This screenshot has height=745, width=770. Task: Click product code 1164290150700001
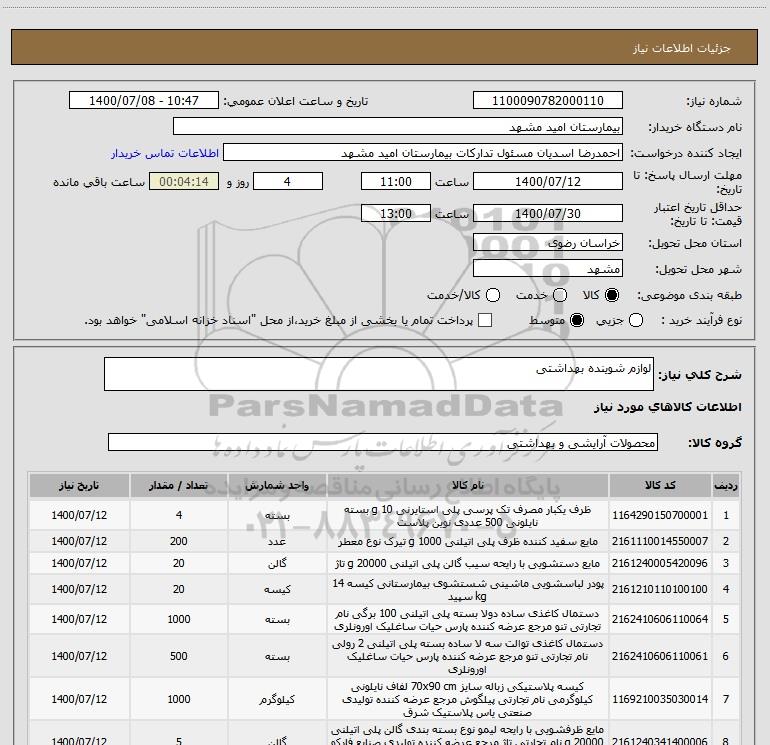pos(660,515)
